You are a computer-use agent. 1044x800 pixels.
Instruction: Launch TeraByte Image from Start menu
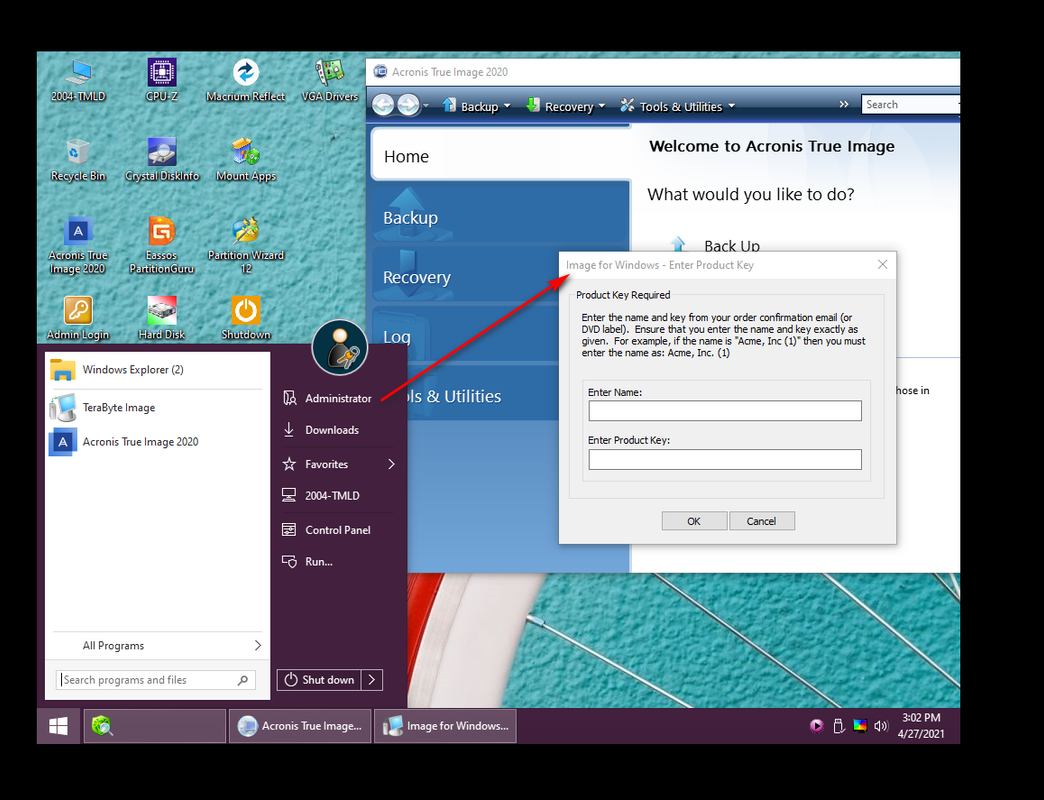tap(156, 407)
